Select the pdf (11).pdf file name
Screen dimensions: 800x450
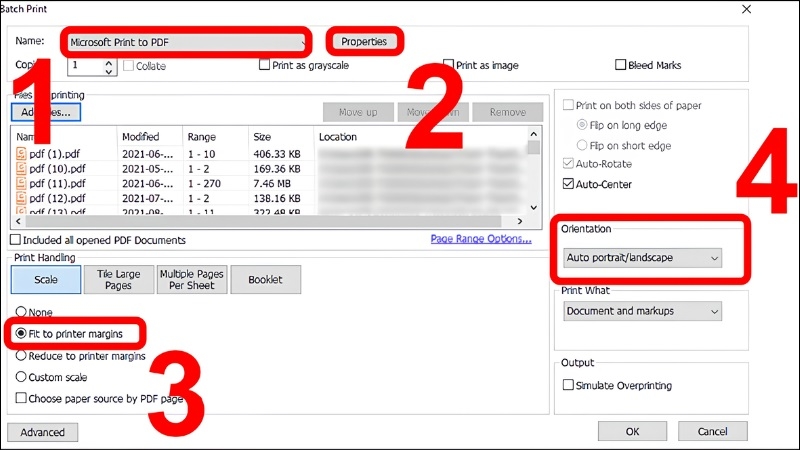coord(58,183)
